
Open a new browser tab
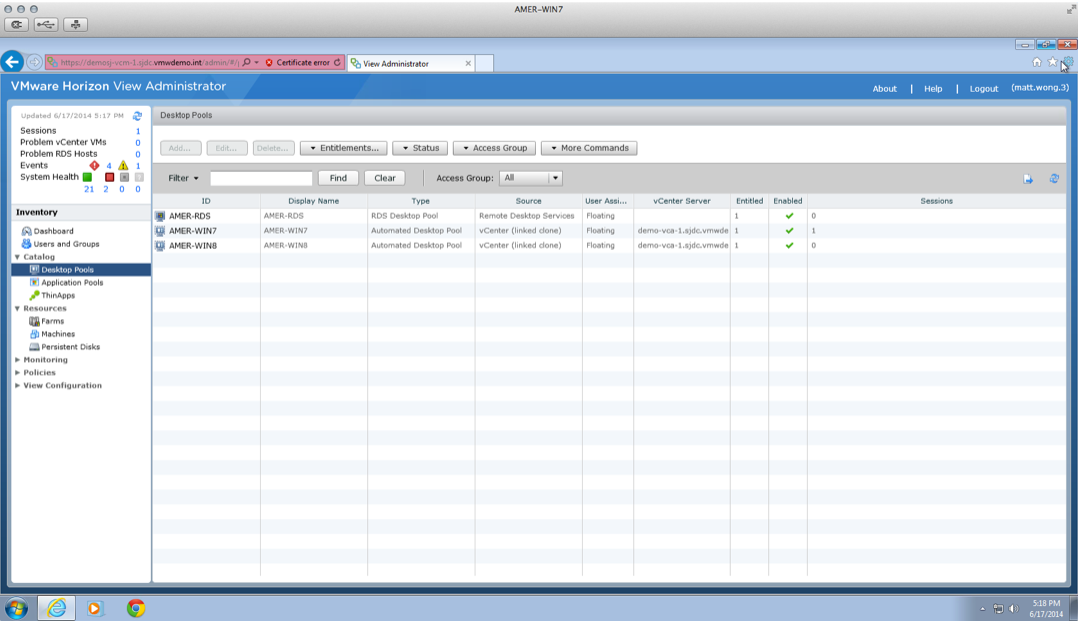pyautogui.click(x=484, y=63)
